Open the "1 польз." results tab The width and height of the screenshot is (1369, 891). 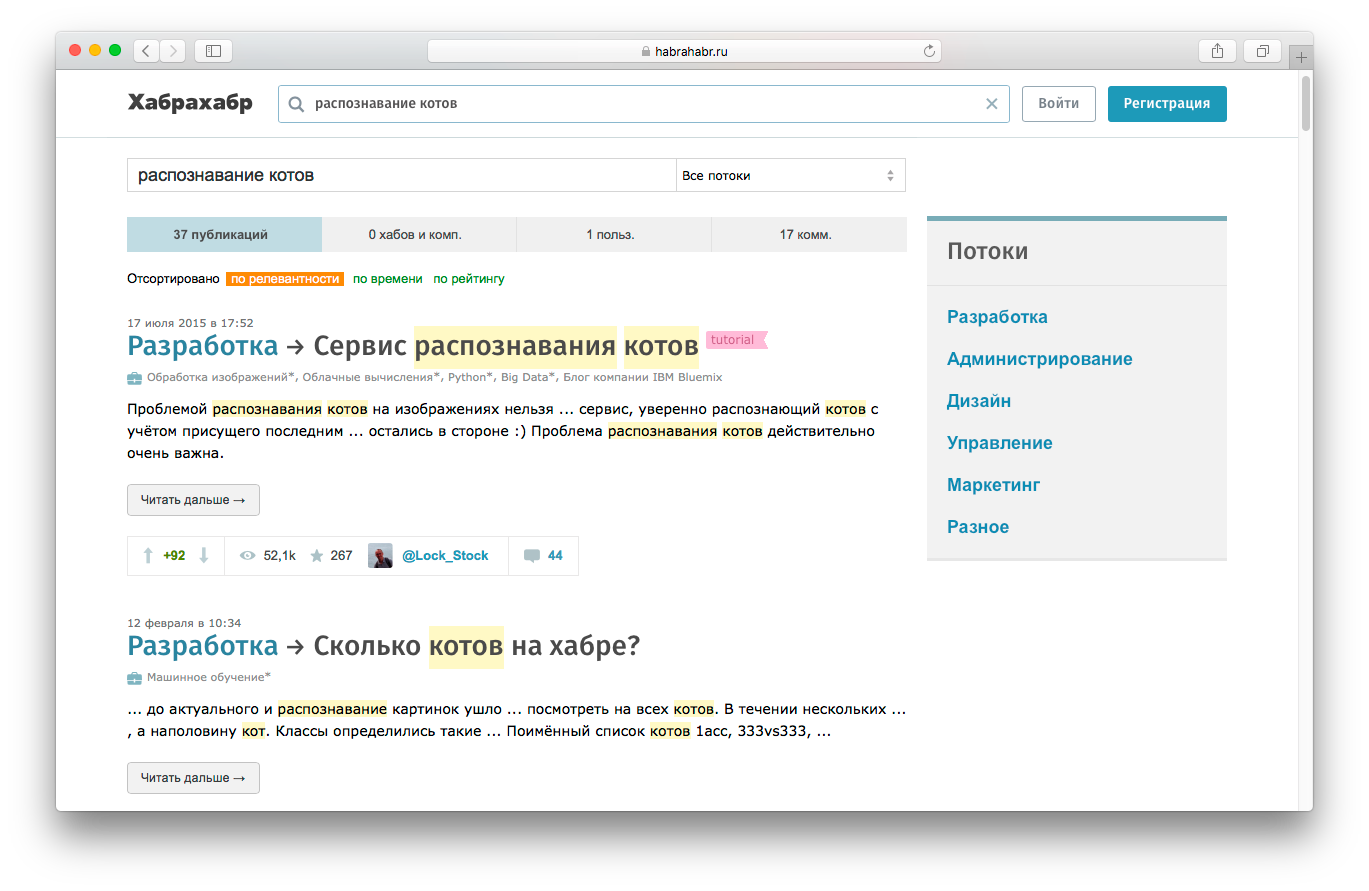click(613, 234)
